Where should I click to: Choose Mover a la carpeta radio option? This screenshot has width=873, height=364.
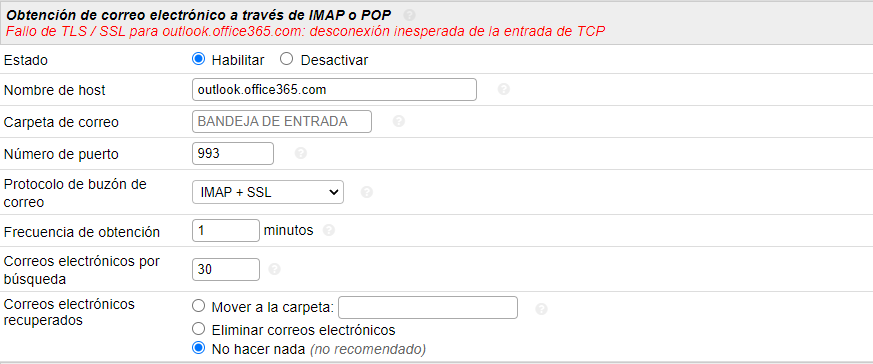(198, 306)
